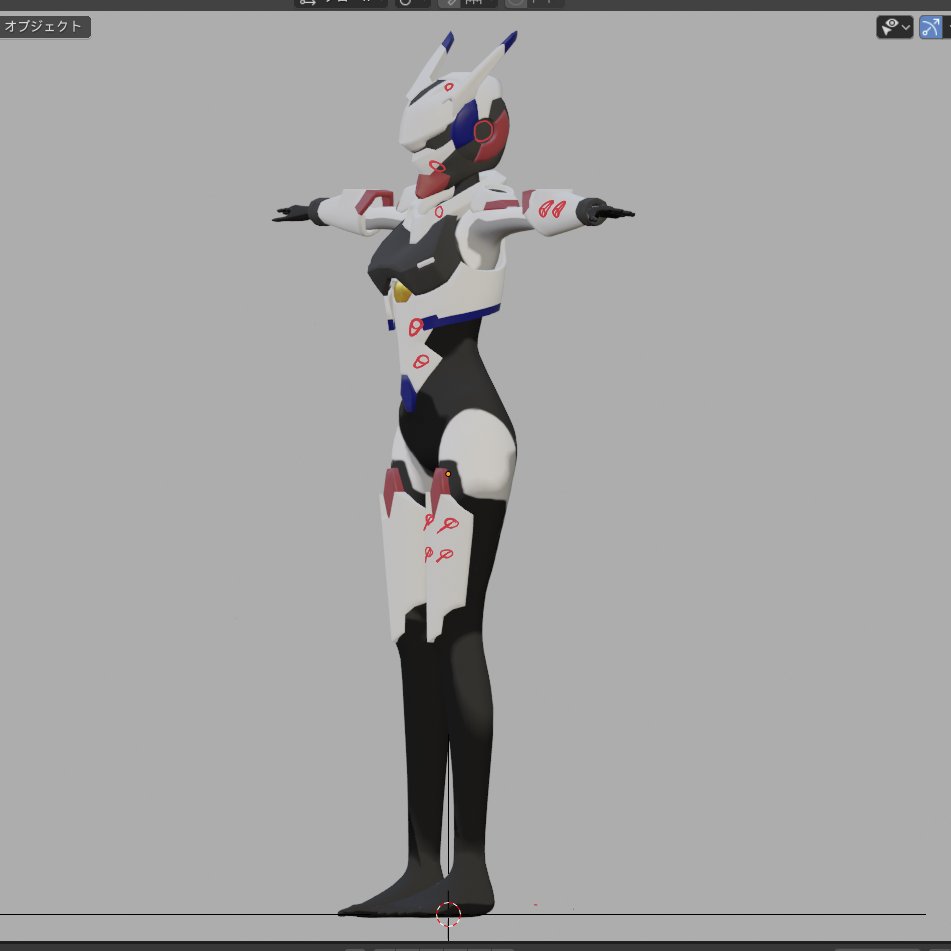Open the オブジェクト menu in the viewport header
Screen dimensions: 951x951
pyautogui.click(x=44, y=27)
